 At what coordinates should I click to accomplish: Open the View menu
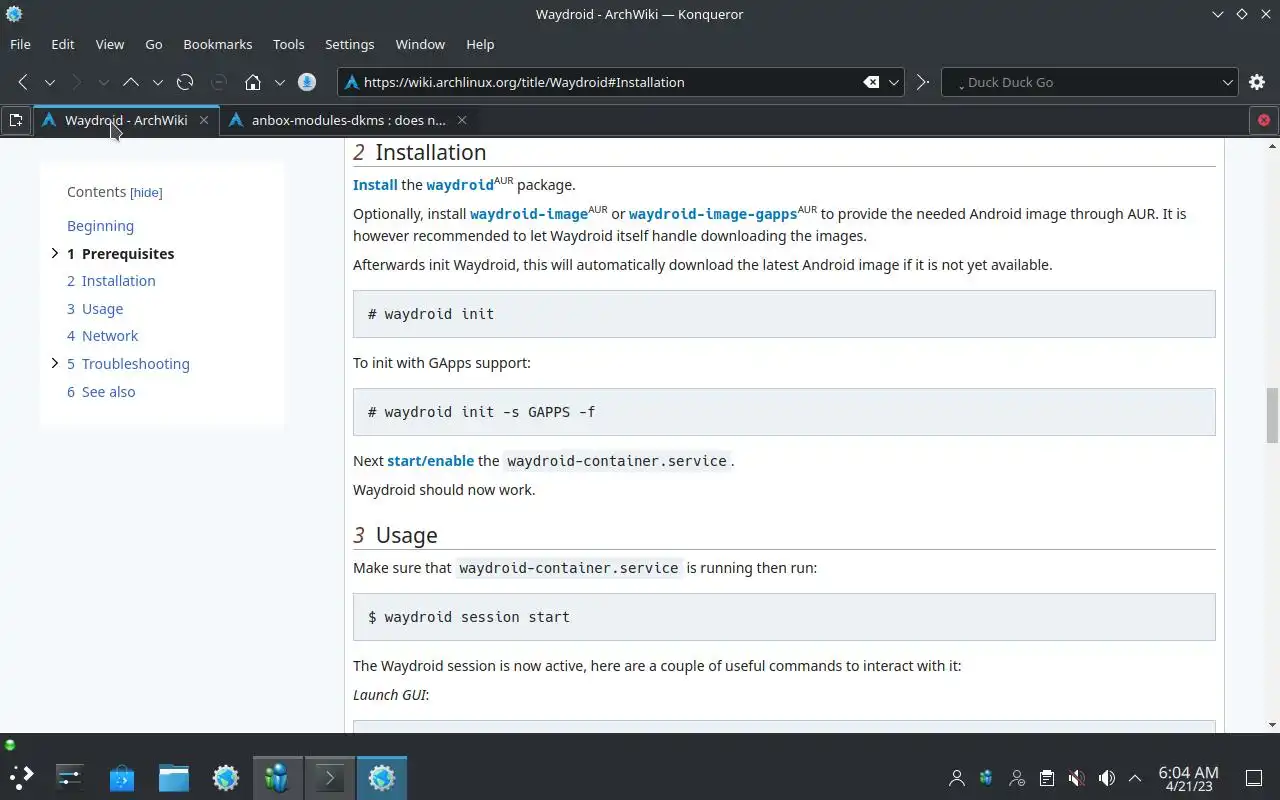tap(110, 44)
